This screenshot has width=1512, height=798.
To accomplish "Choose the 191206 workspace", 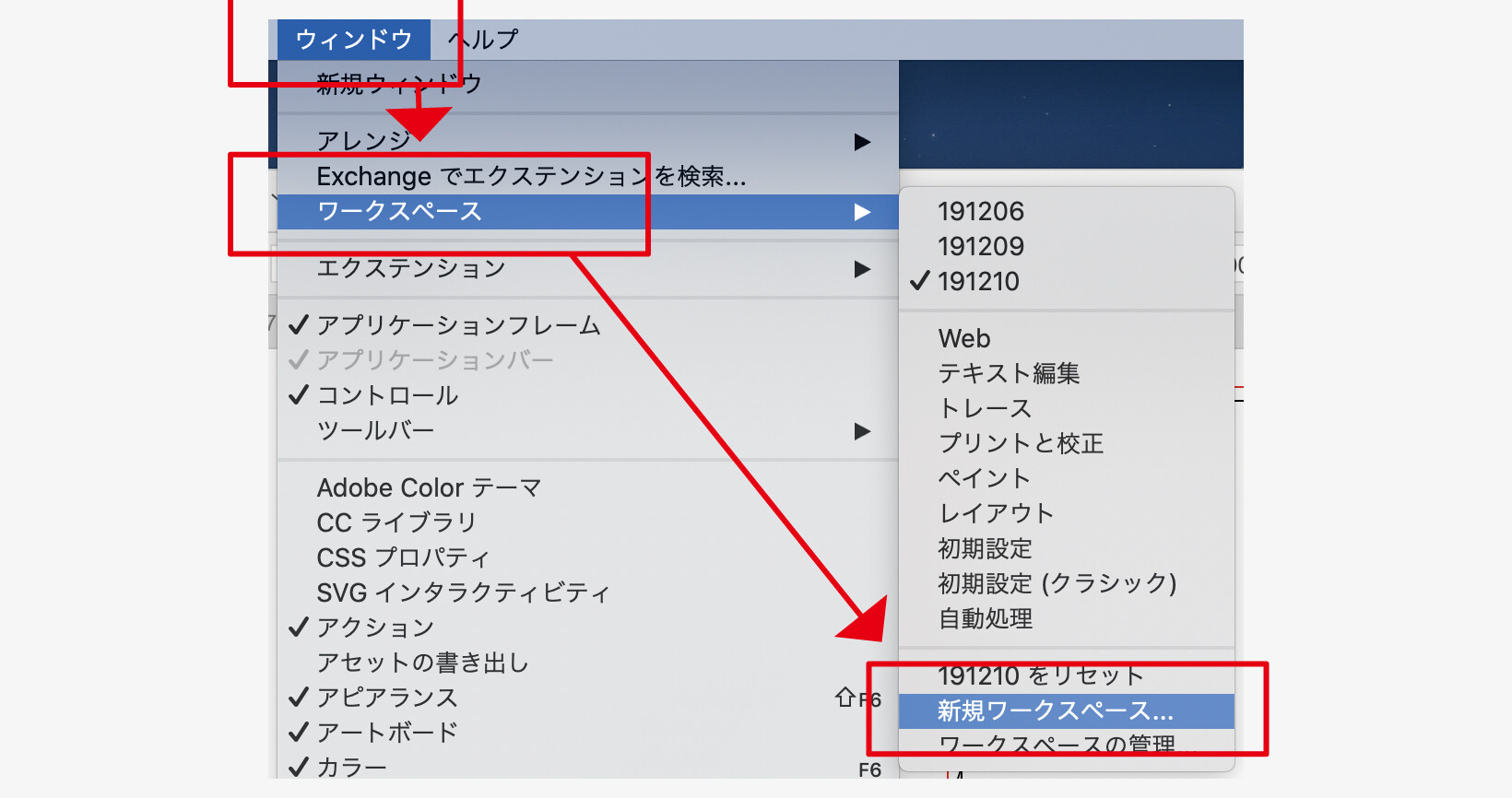I will click(981, 212).
